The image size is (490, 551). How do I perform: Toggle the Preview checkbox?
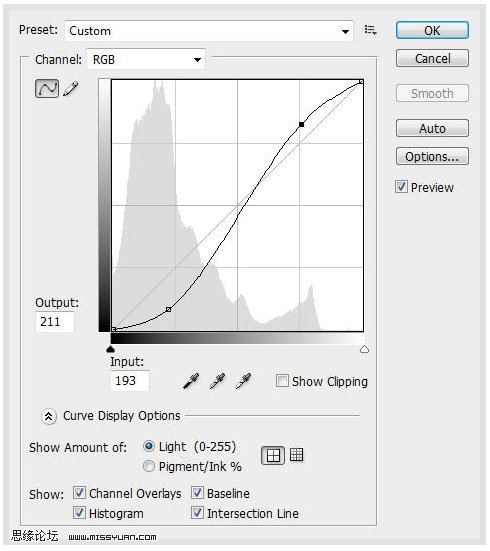401,187
